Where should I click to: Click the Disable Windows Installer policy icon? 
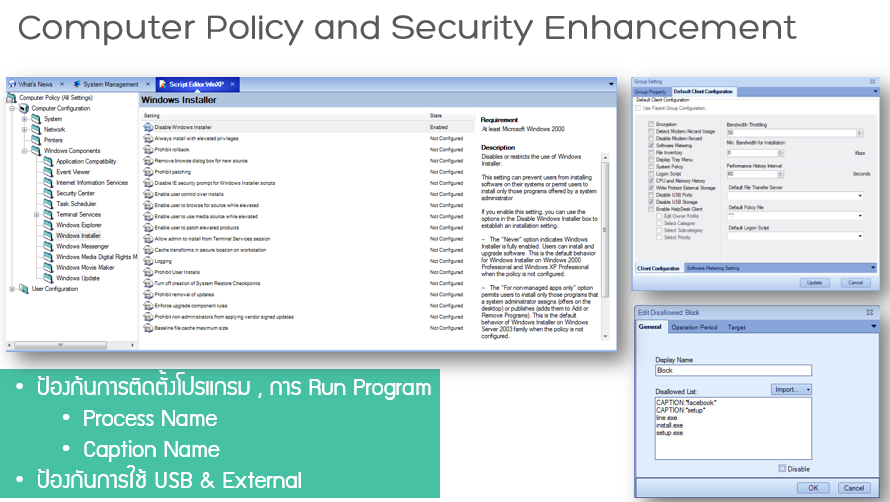[148, 127]
